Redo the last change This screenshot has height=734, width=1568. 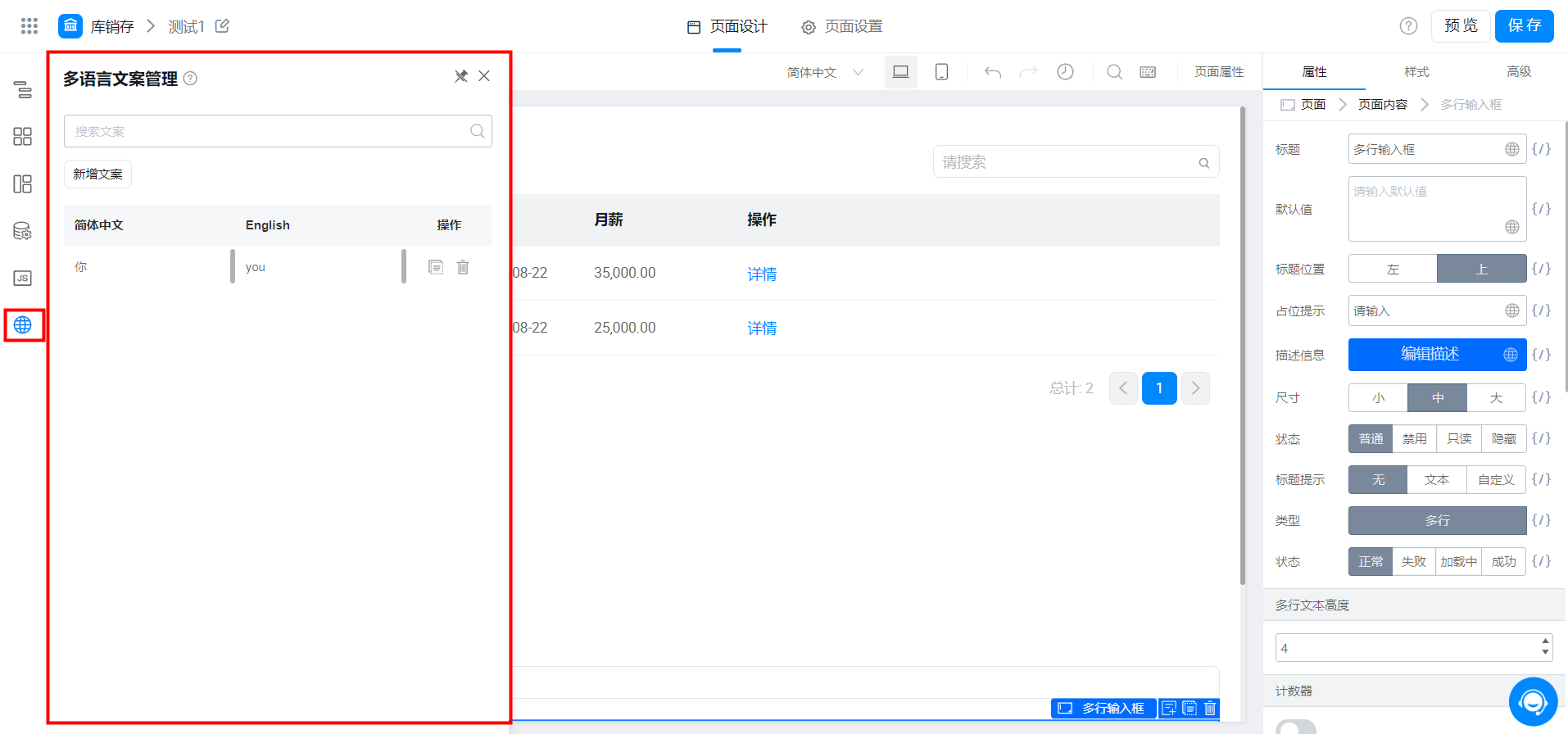[x=1028, y=72]
